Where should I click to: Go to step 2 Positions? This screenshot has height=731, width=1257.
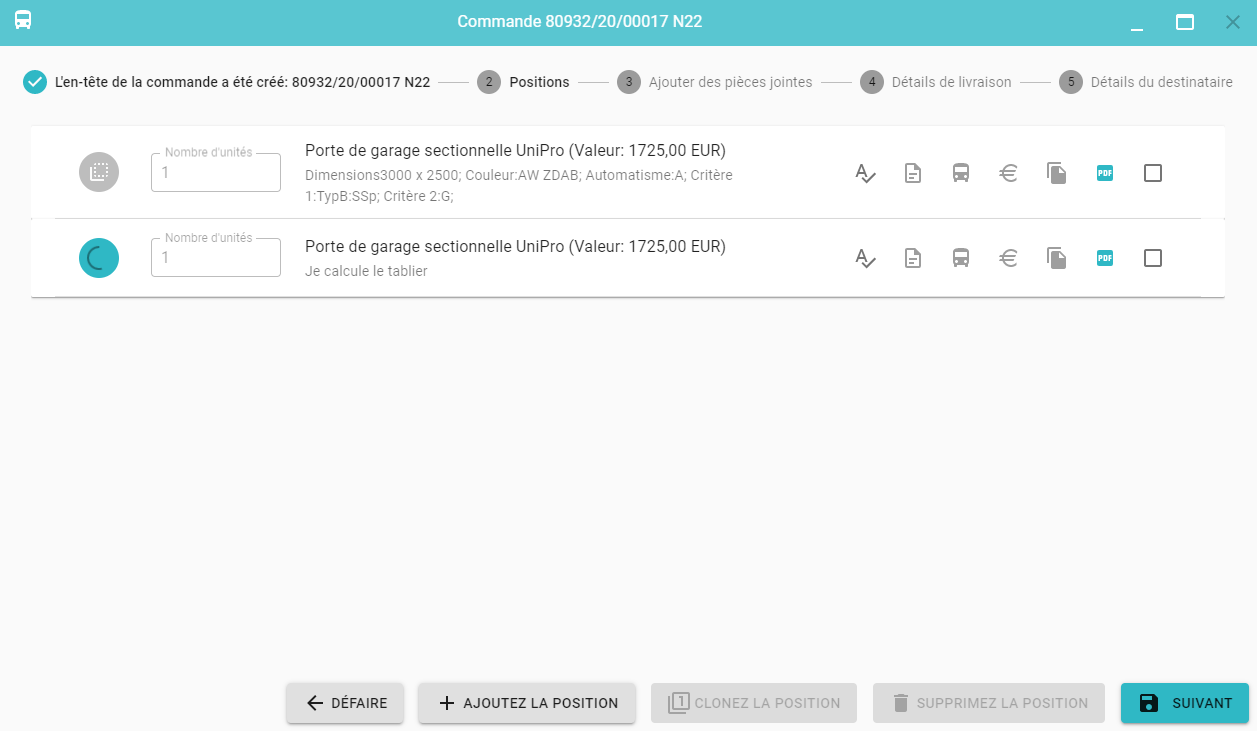[x=523, y=82]
